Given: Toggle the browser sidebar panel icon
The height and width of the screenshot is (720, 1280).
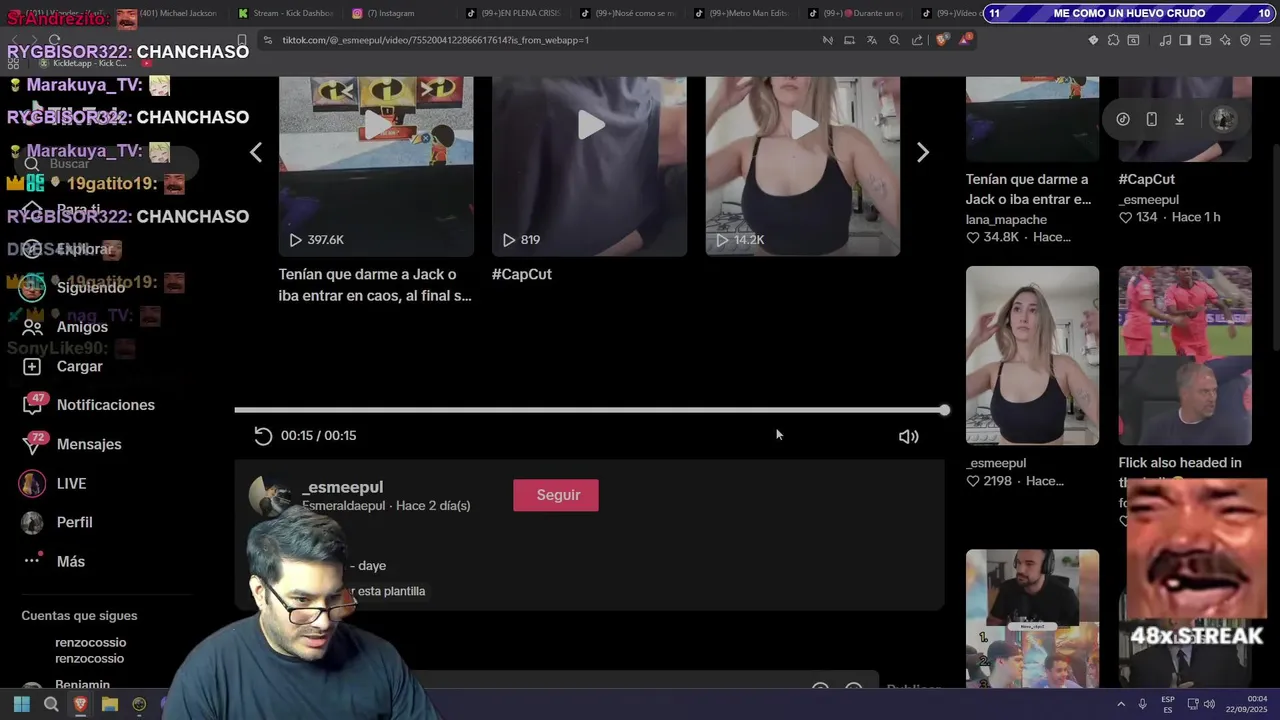Looking at the screenshot, I should [x=1185, y=40].
